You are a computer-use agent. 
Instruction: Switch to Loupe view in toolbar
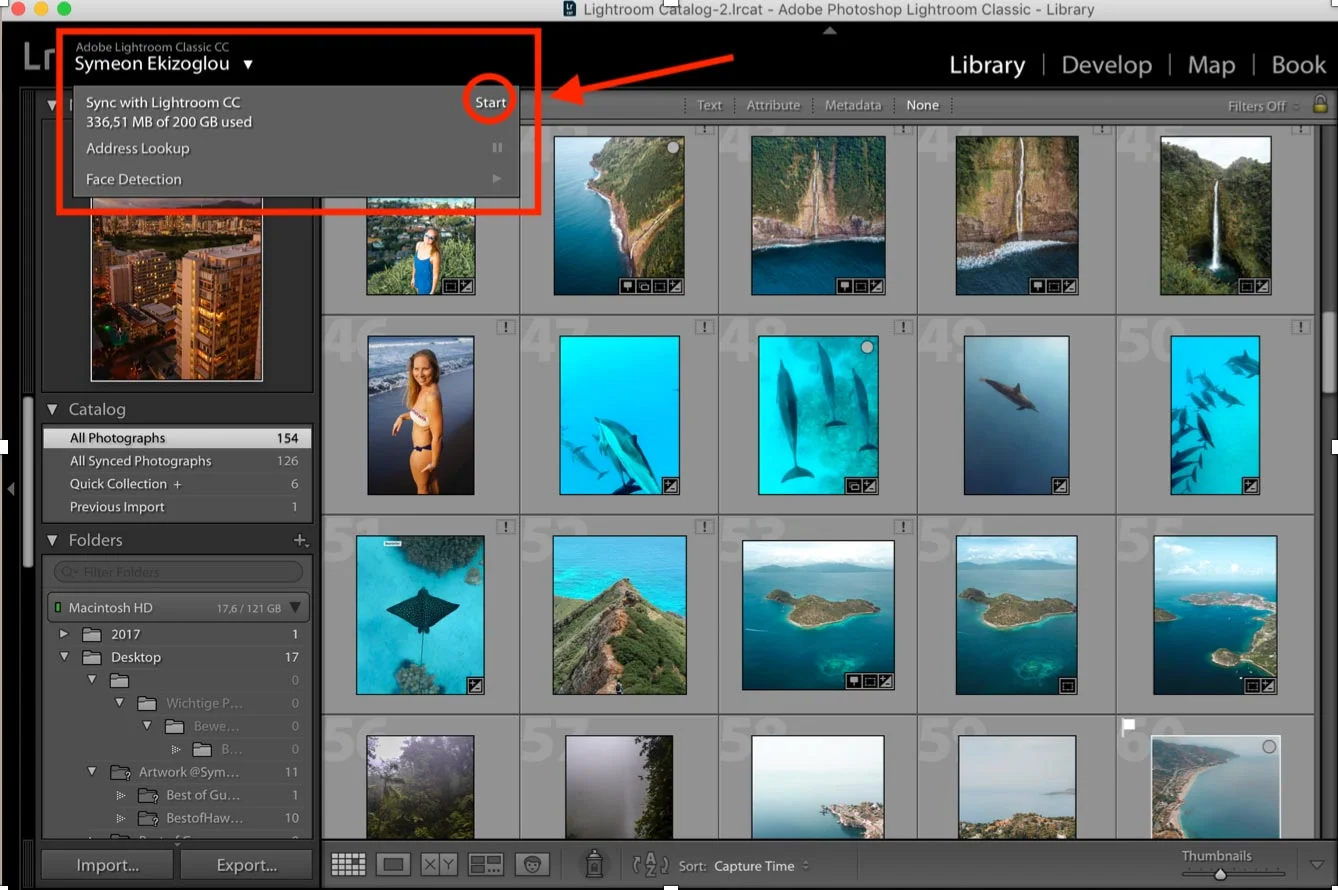pos(394,864)
